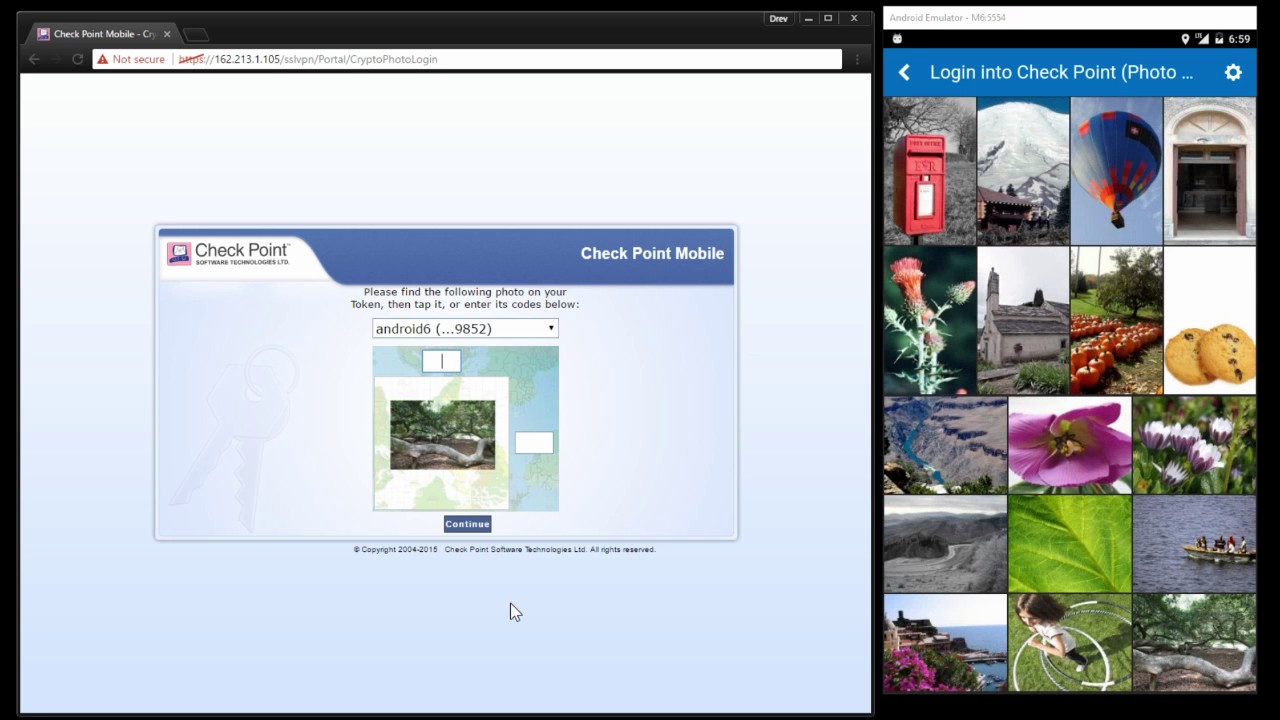Click the Drev profile button in Chrome
Screen dimensions: 1280x720
click(x=778, y=18)
